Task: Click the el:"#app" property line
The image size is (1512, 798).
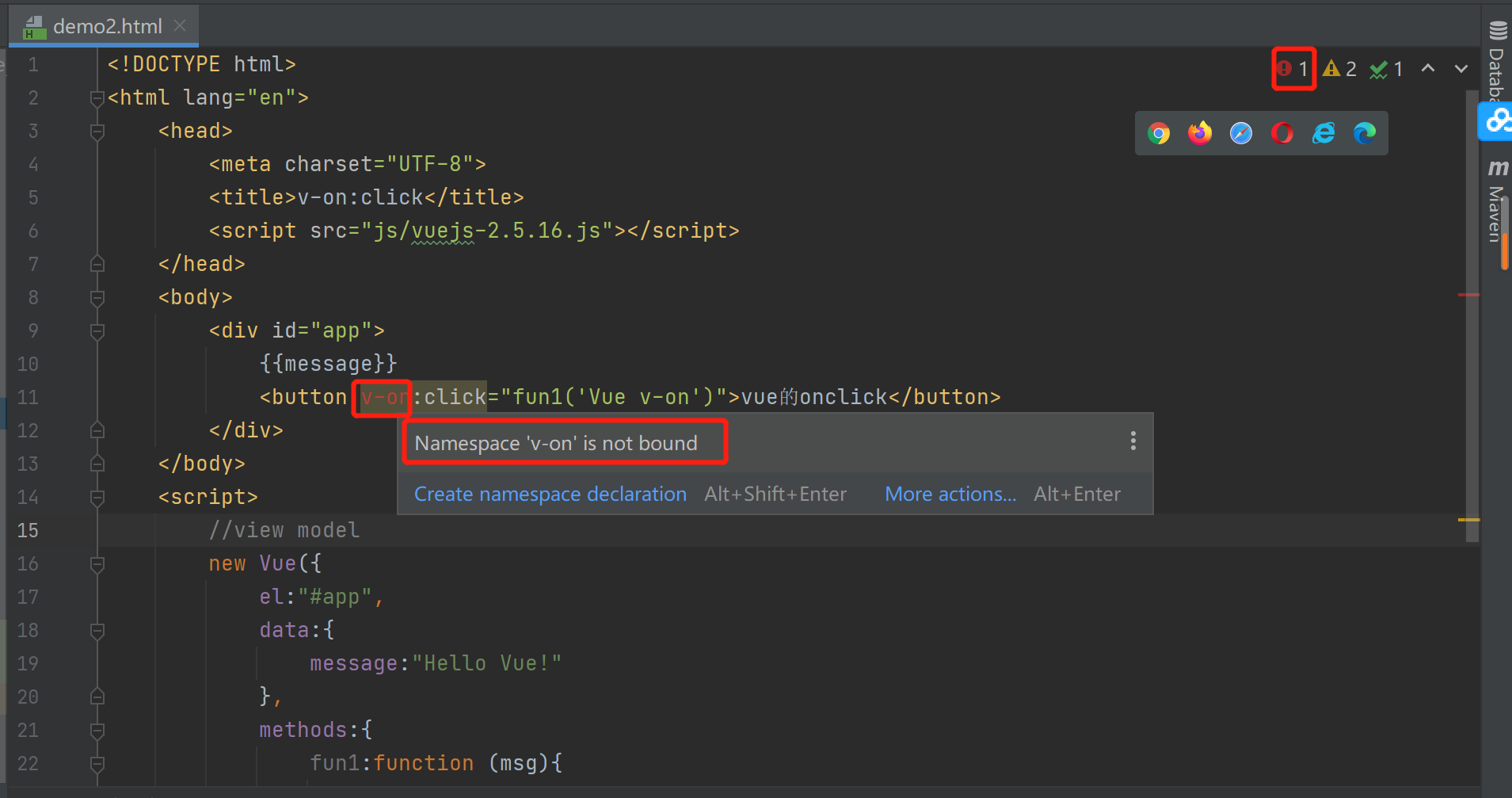Action: tap(322, 597)
